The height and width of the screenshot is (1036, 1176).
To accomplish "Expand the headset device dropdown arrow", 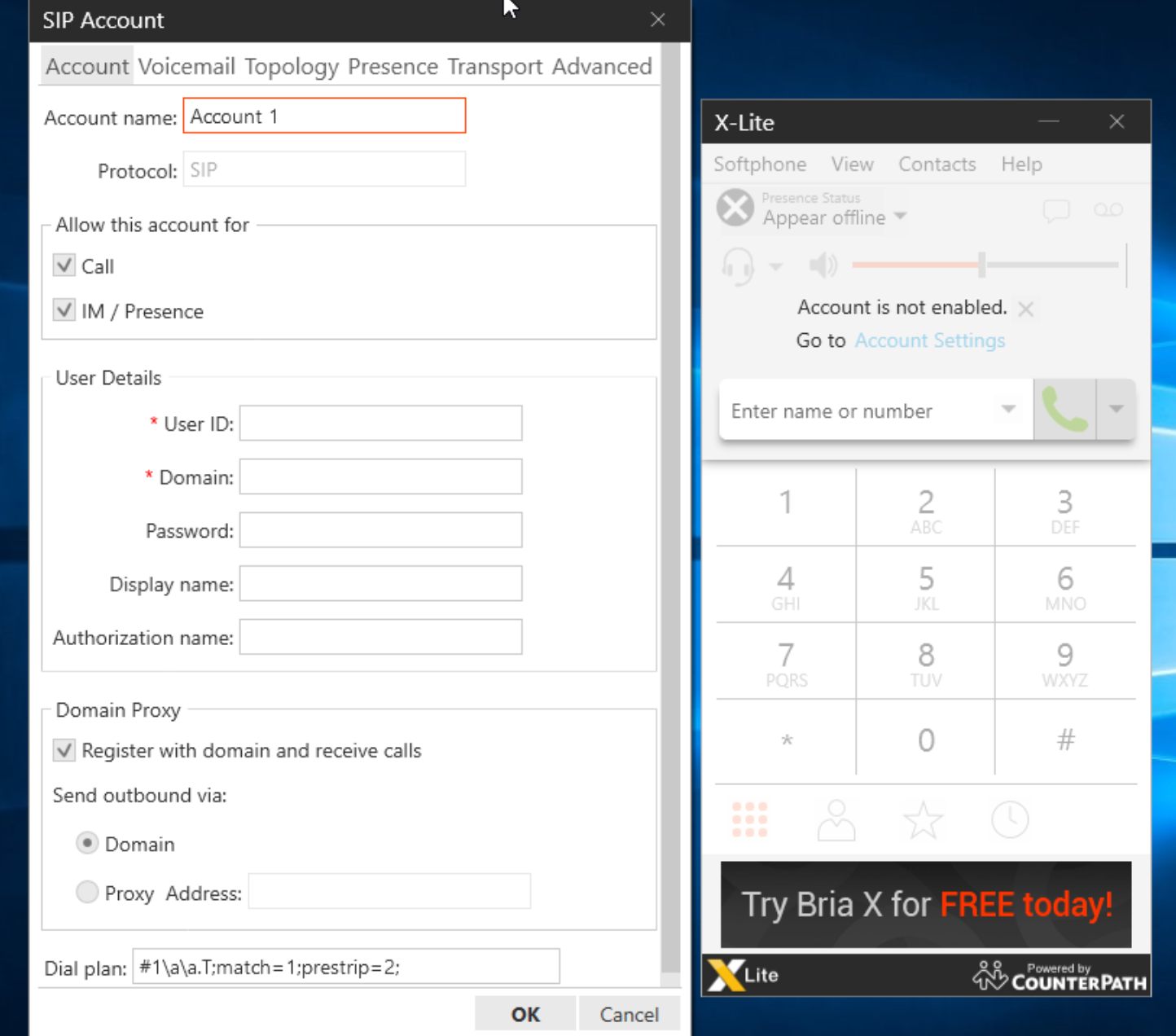I will [x=775, y=266].
